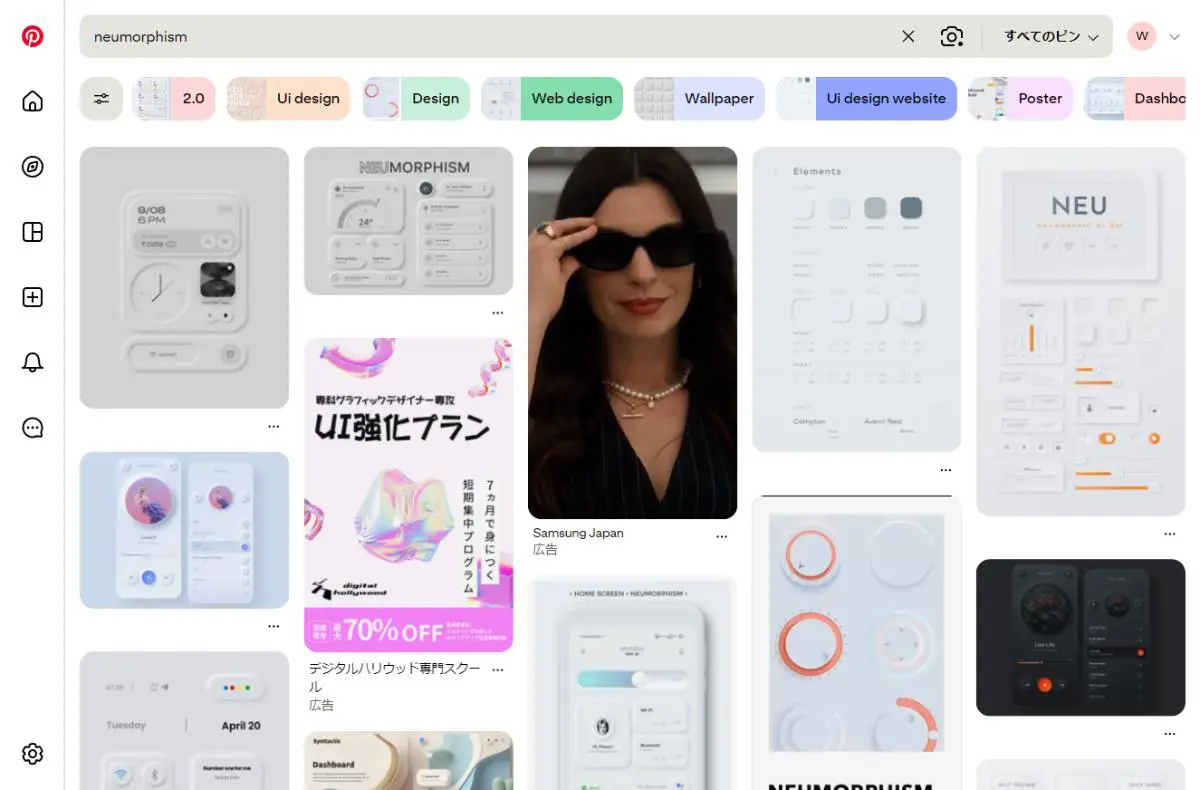Open the settings gear icon
The width and height of the screenshot is (1200, 790).
[33, 753]
